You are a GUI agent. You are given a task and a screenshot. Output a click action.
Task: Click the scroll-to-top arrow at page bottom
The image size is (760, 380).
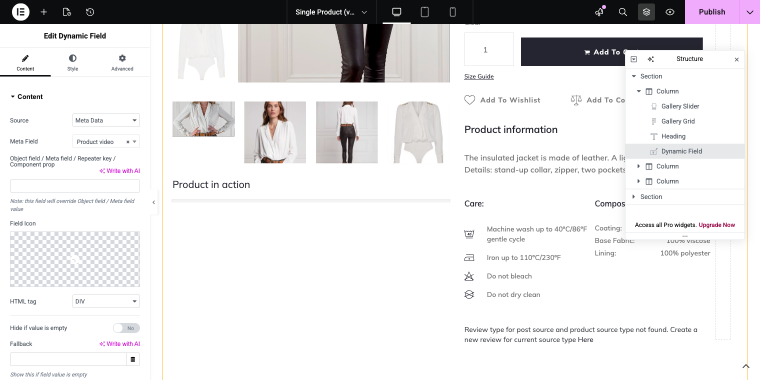746,366
